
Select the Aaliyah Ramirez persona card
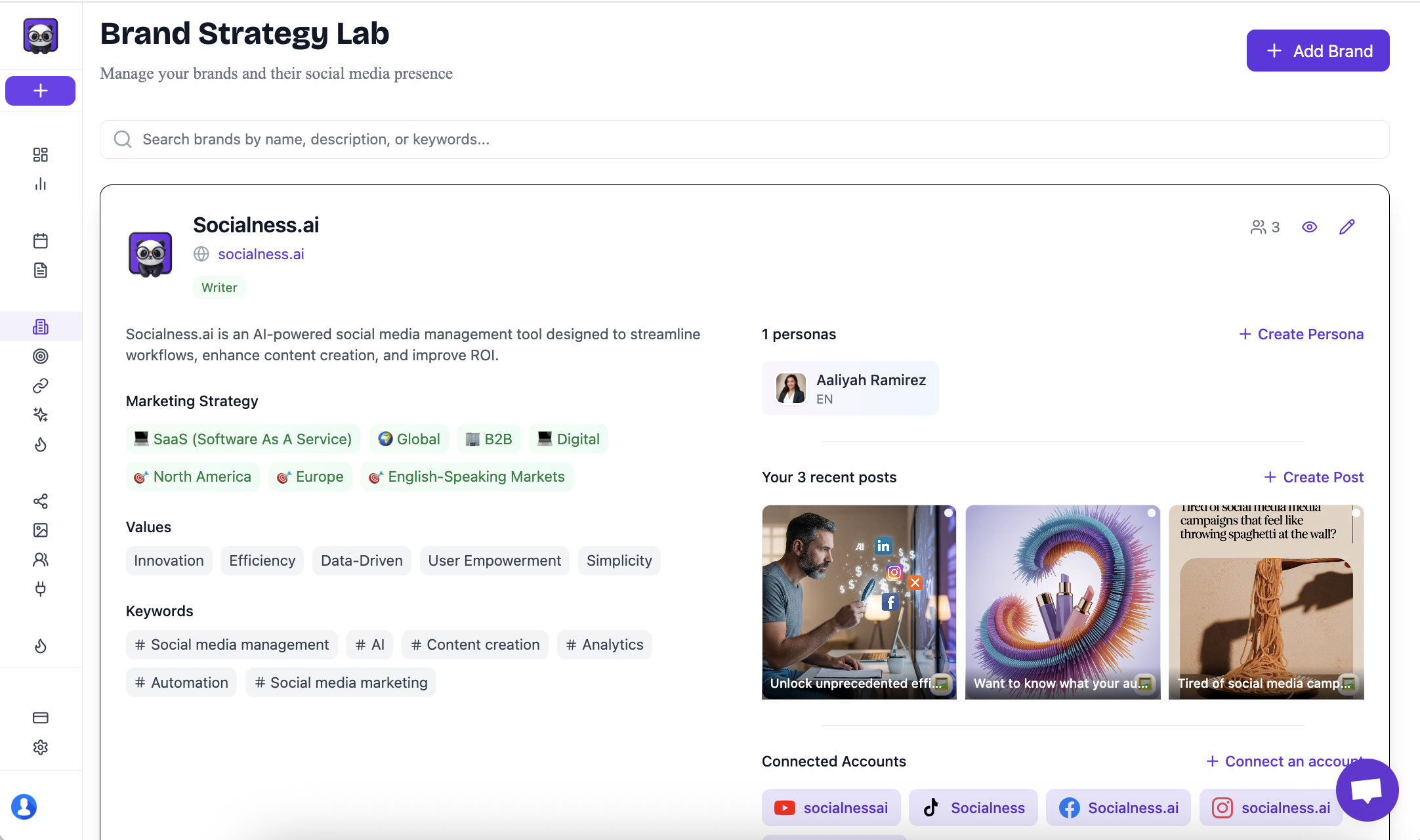850,388
